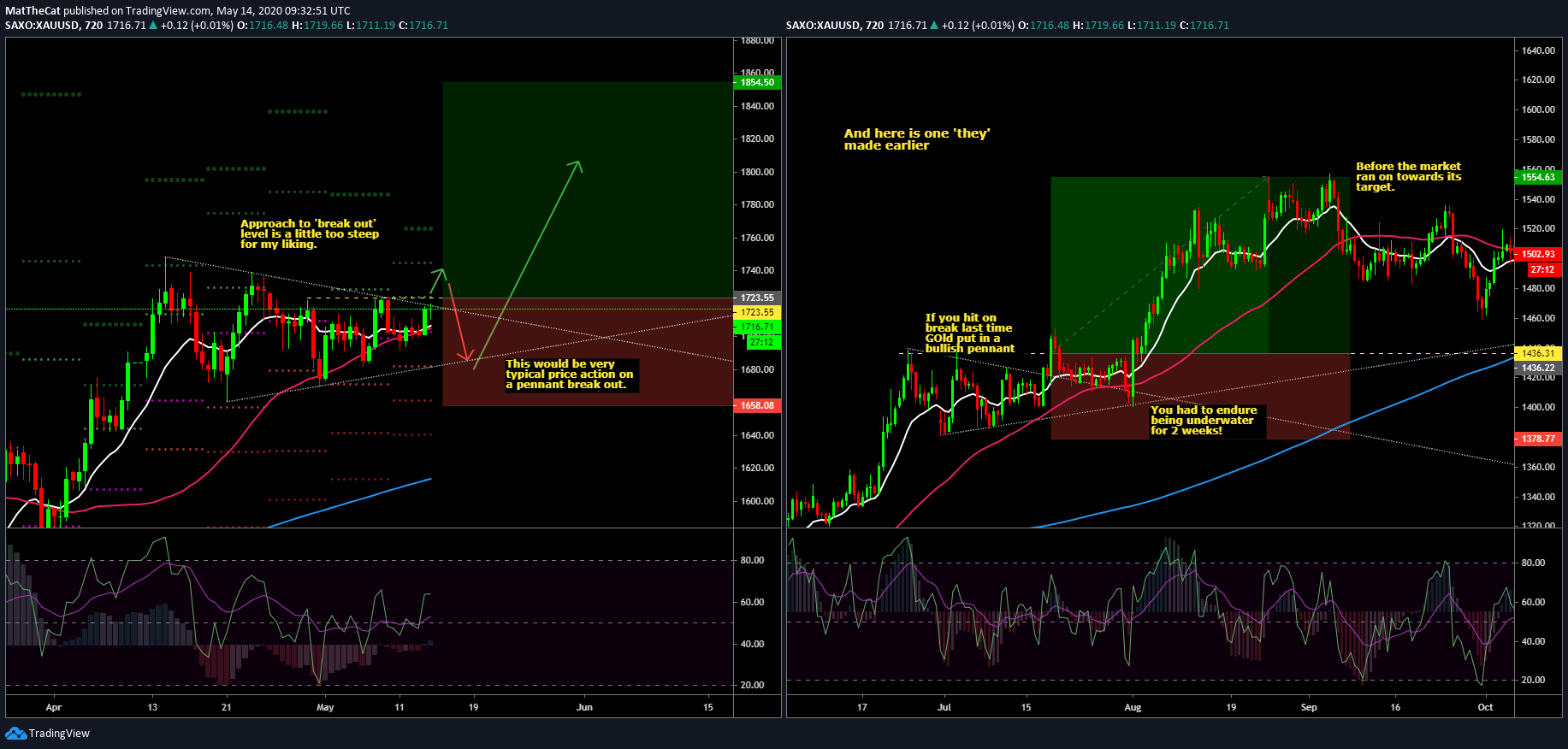Click the red stop-loss zone on left chart
The width and height of the screenshot is (1568, 749).
click(x=588, y=351)
